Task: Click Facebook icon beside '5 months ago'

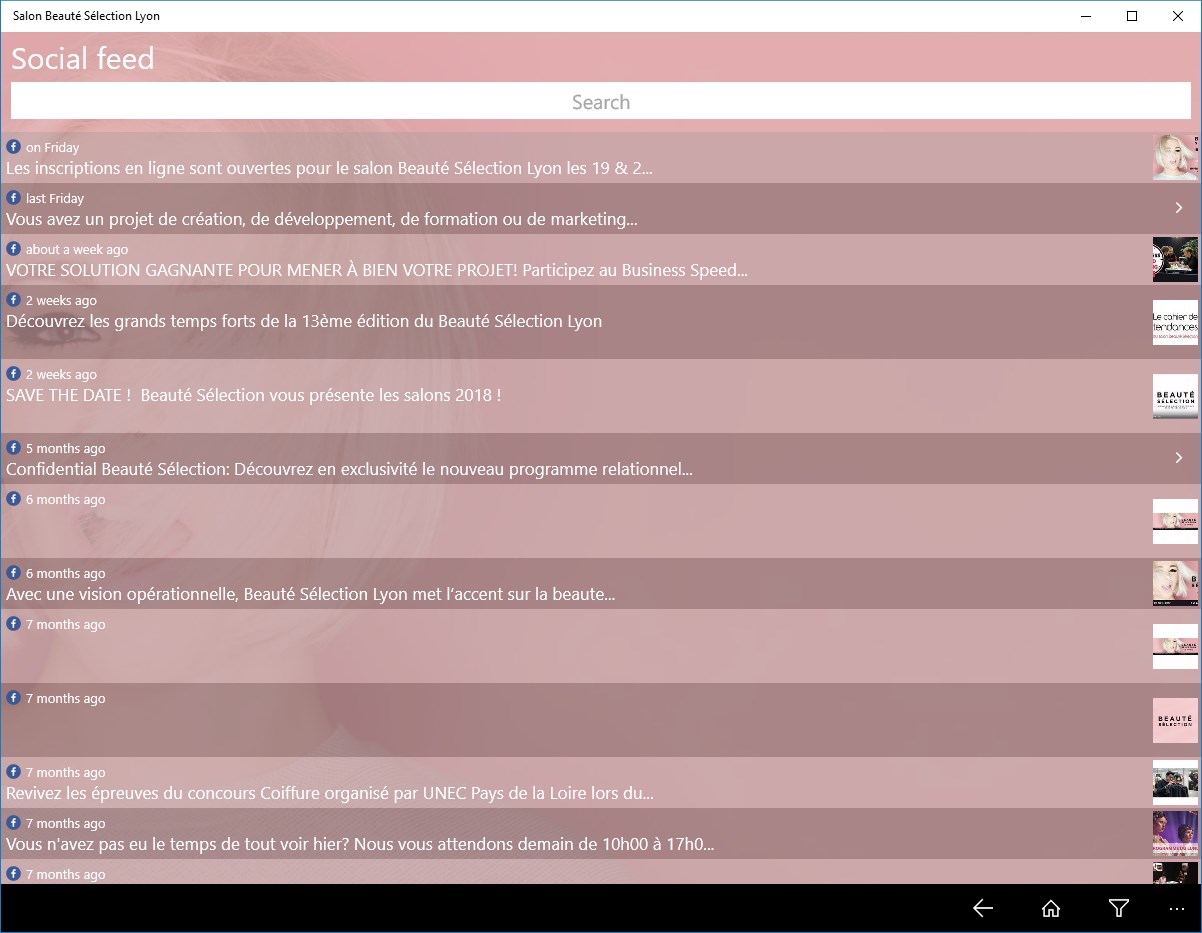Action: point(14,448)
